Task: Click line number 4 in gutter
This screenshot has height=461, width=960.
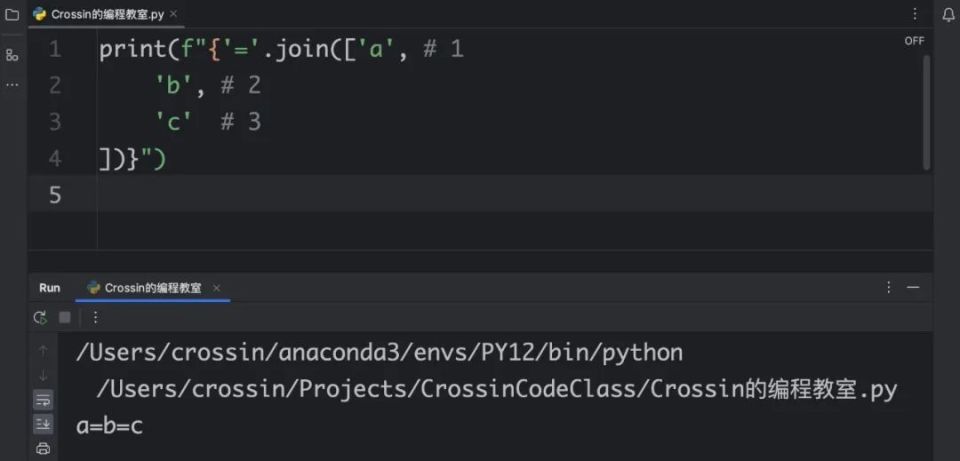Action: (x=55, y=159)
